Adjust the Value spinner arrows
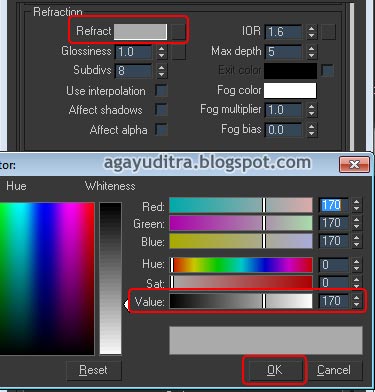Screen dimensions: 375x392 pyautogui.click(x=356, y=301)
